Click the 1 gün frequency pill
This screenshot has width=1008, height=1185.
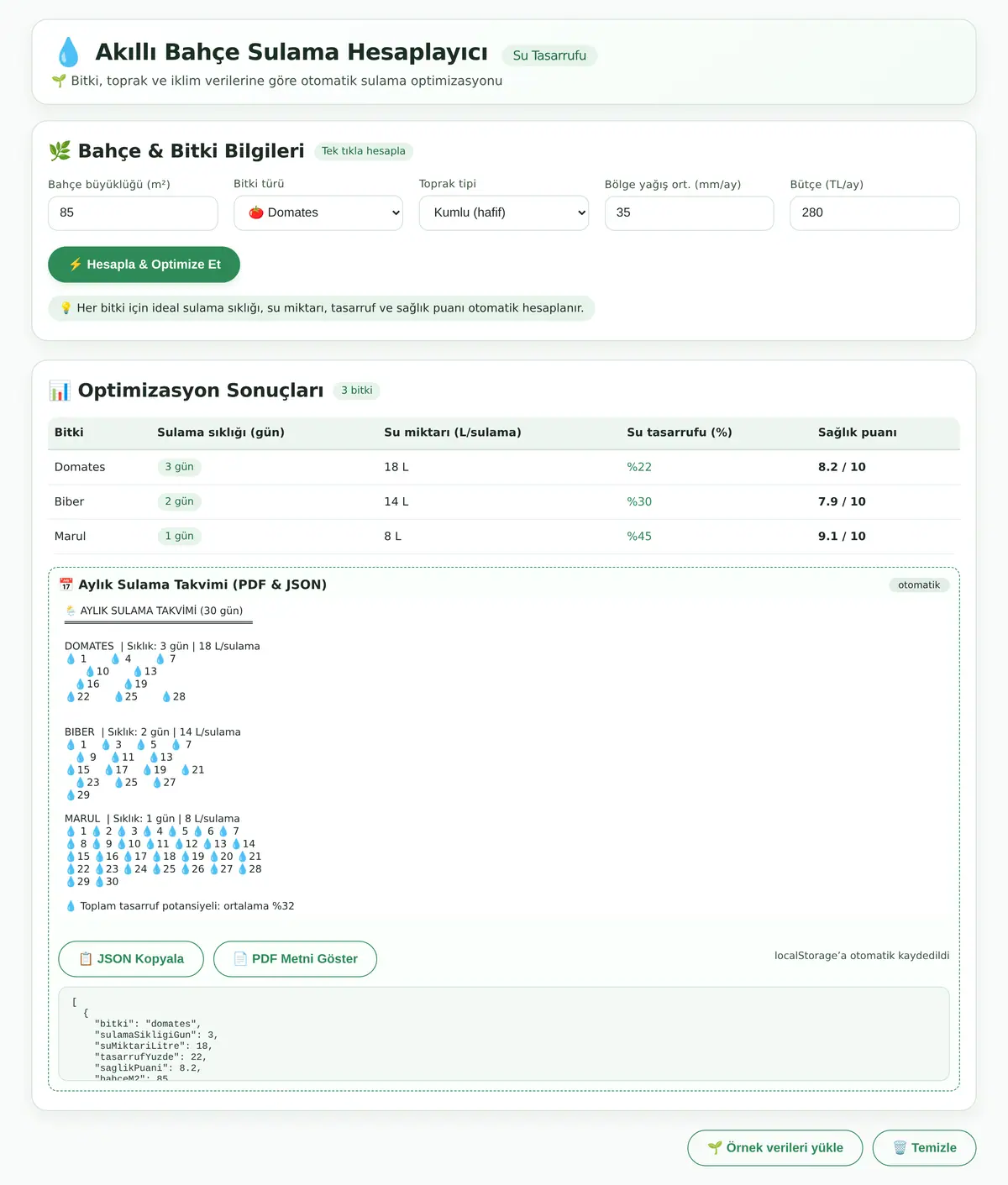click(x=179, y=536)
